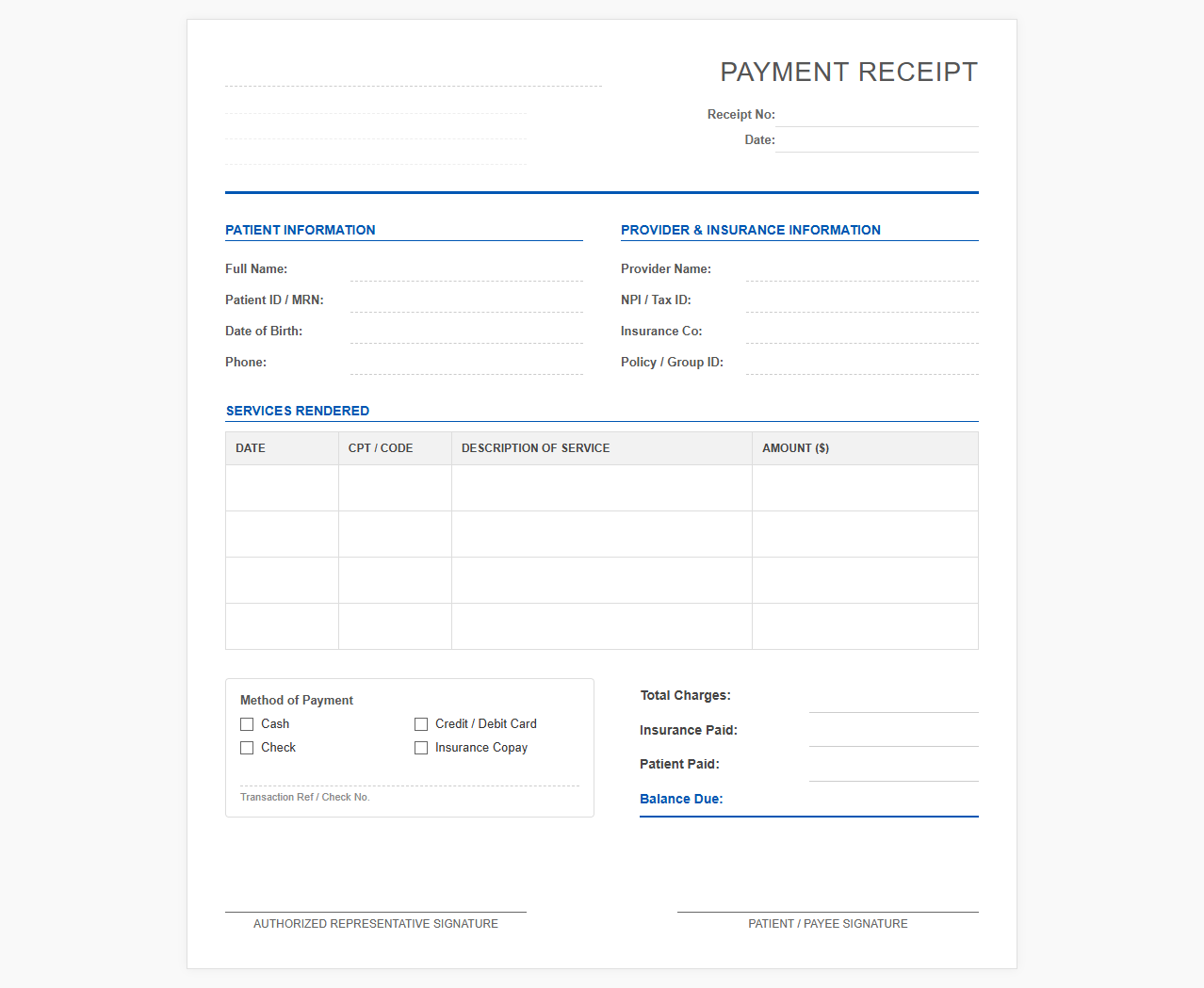Click the DATE column header

[282, 448]
